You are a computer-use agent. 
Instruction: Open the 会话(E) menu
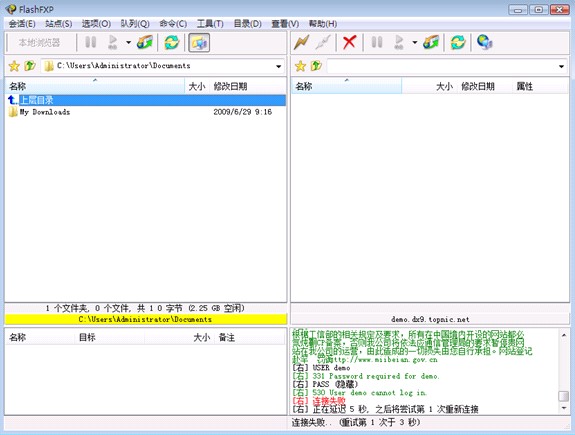(22, 24)
